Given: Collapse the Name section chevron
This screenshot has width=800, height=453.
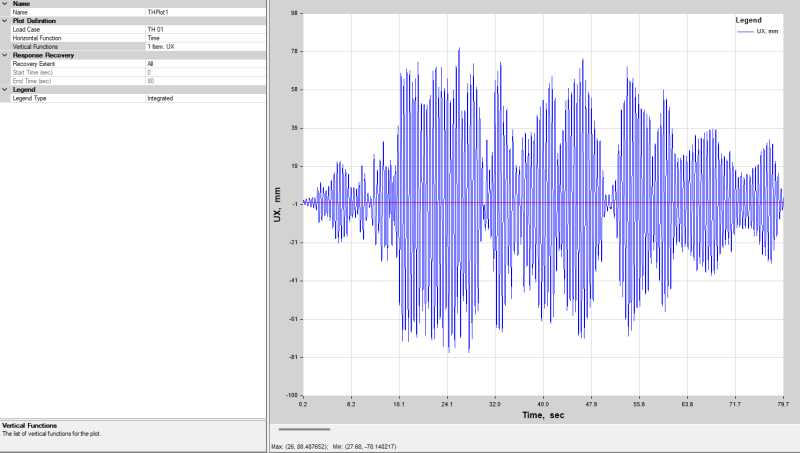Looking at the screenshot, I should pyautogui.click(x=5, y=4).
